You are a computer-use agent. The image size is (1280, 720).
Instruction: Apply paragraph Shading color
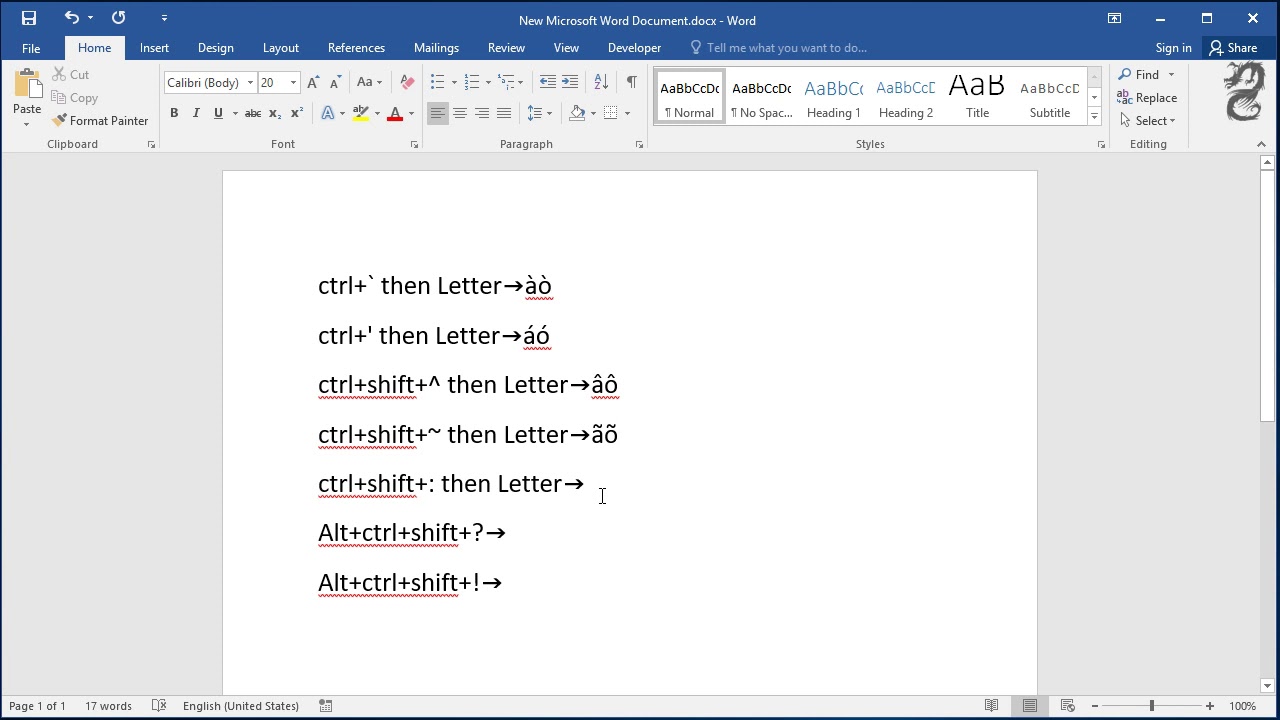tap(577, 113)
